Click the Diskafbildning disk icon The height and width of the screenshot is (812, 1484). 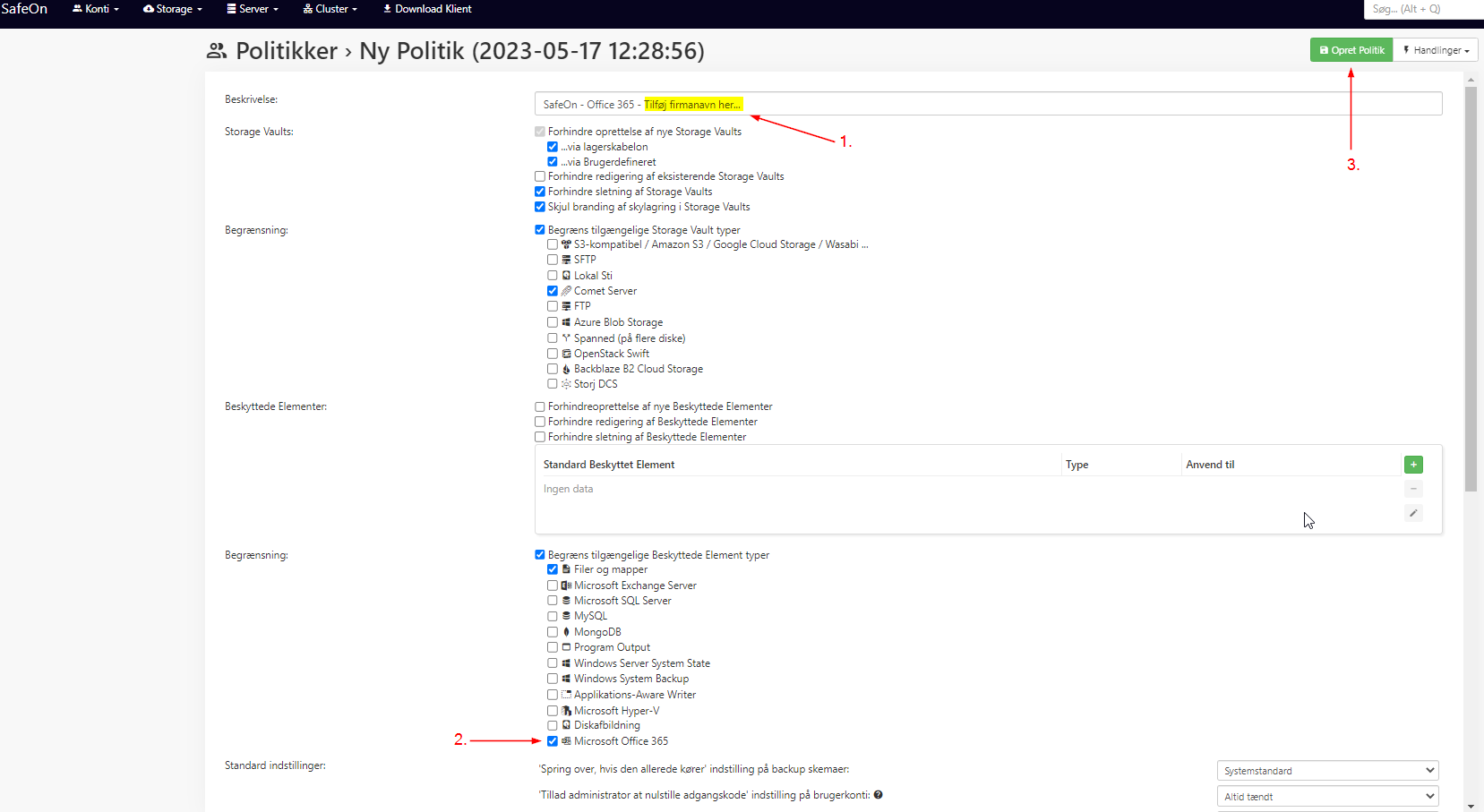566,725
